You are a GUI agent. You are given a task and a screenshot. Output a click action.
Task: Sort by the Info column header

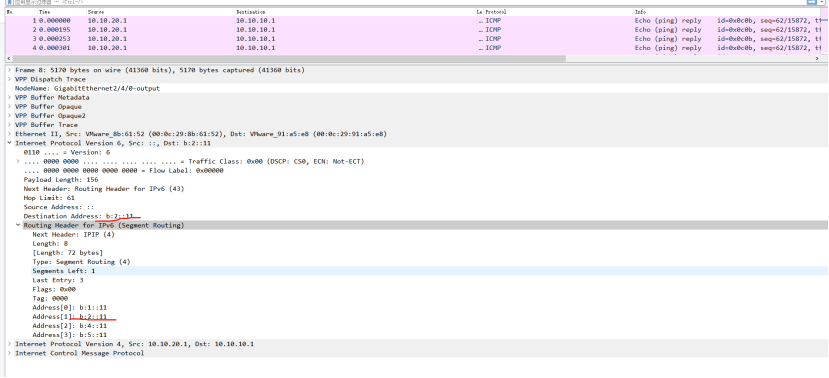(x=640, y=12)
